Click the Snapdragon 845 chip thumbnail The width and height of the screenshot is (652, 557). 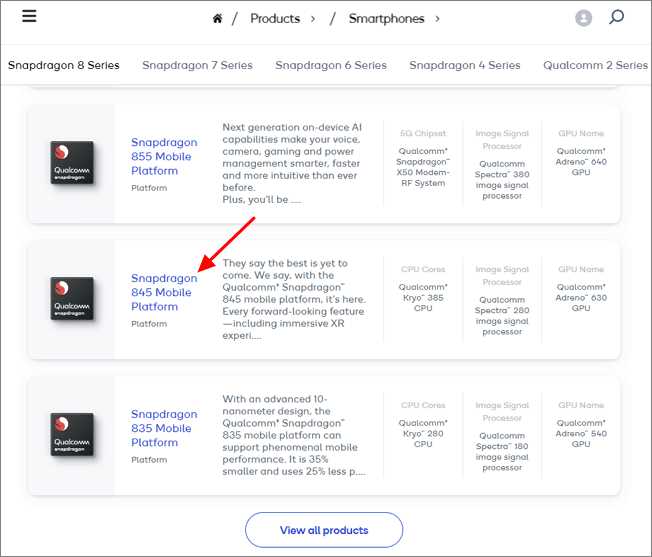(x=72, y=298)
